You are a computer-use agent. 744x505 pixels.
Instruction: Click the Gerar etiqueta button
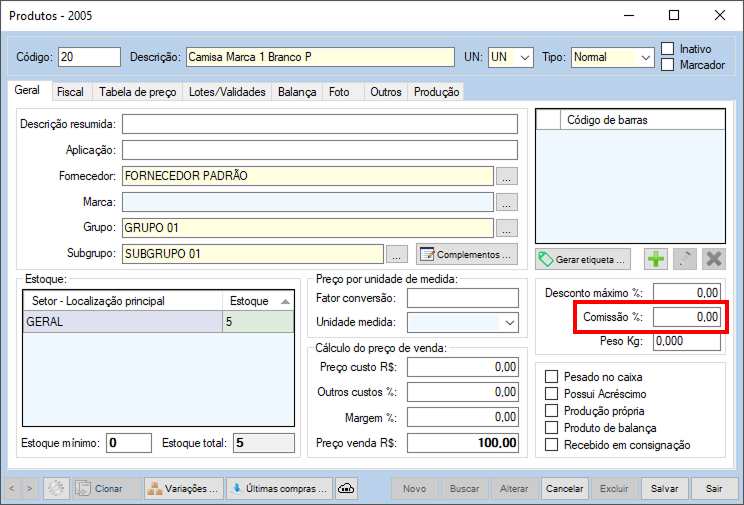pyautogui.click(x=583, y=259)
